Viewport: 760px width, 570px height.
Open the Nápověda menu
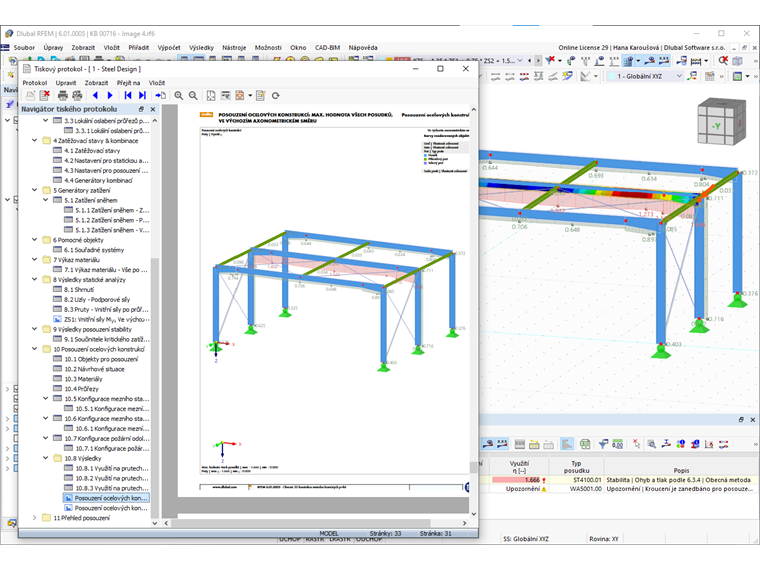[x=363, y=48]
